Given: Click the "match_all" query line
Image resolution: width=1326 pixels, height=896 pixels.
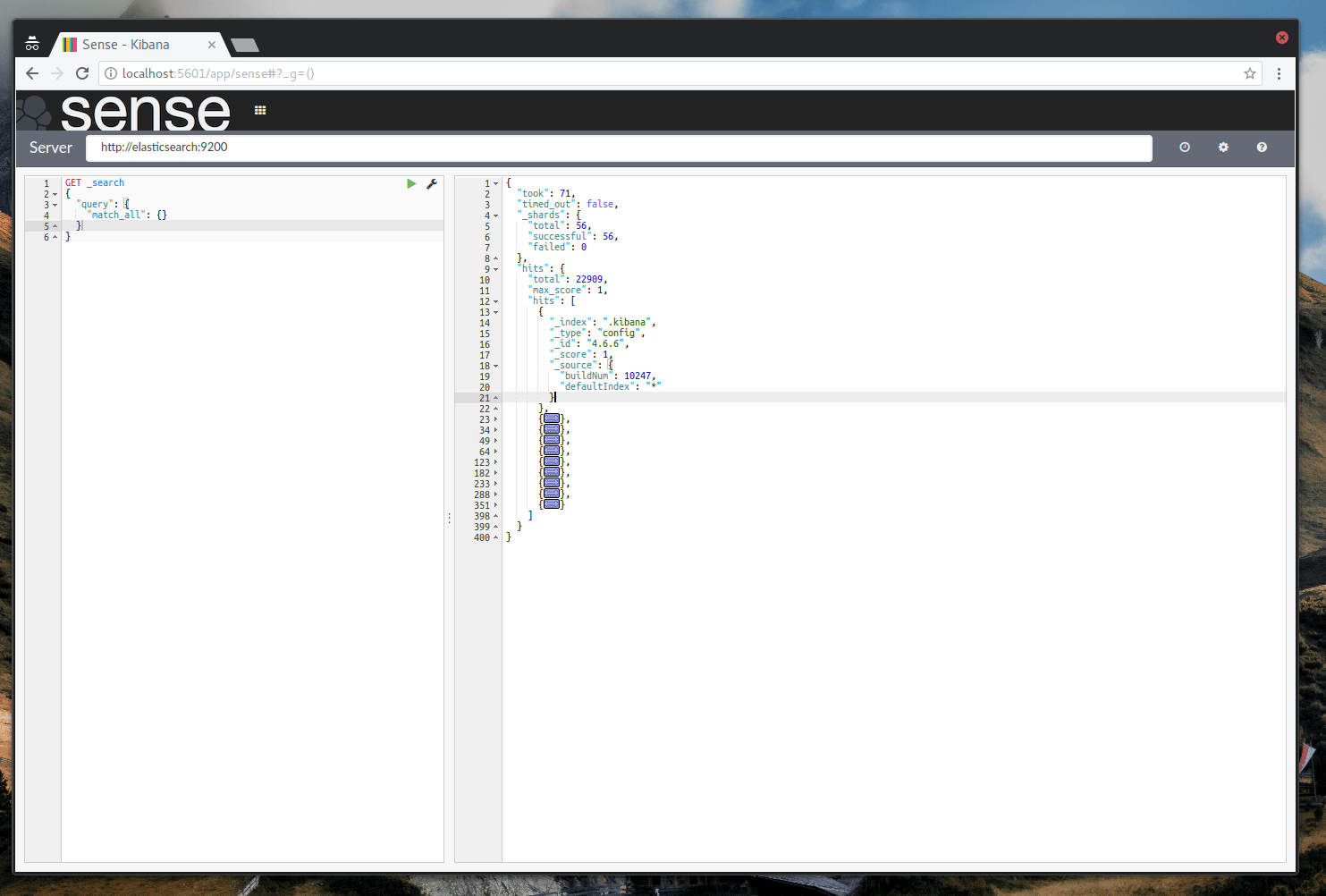Looking at the screenshot, I should click(x=127, y=215).
